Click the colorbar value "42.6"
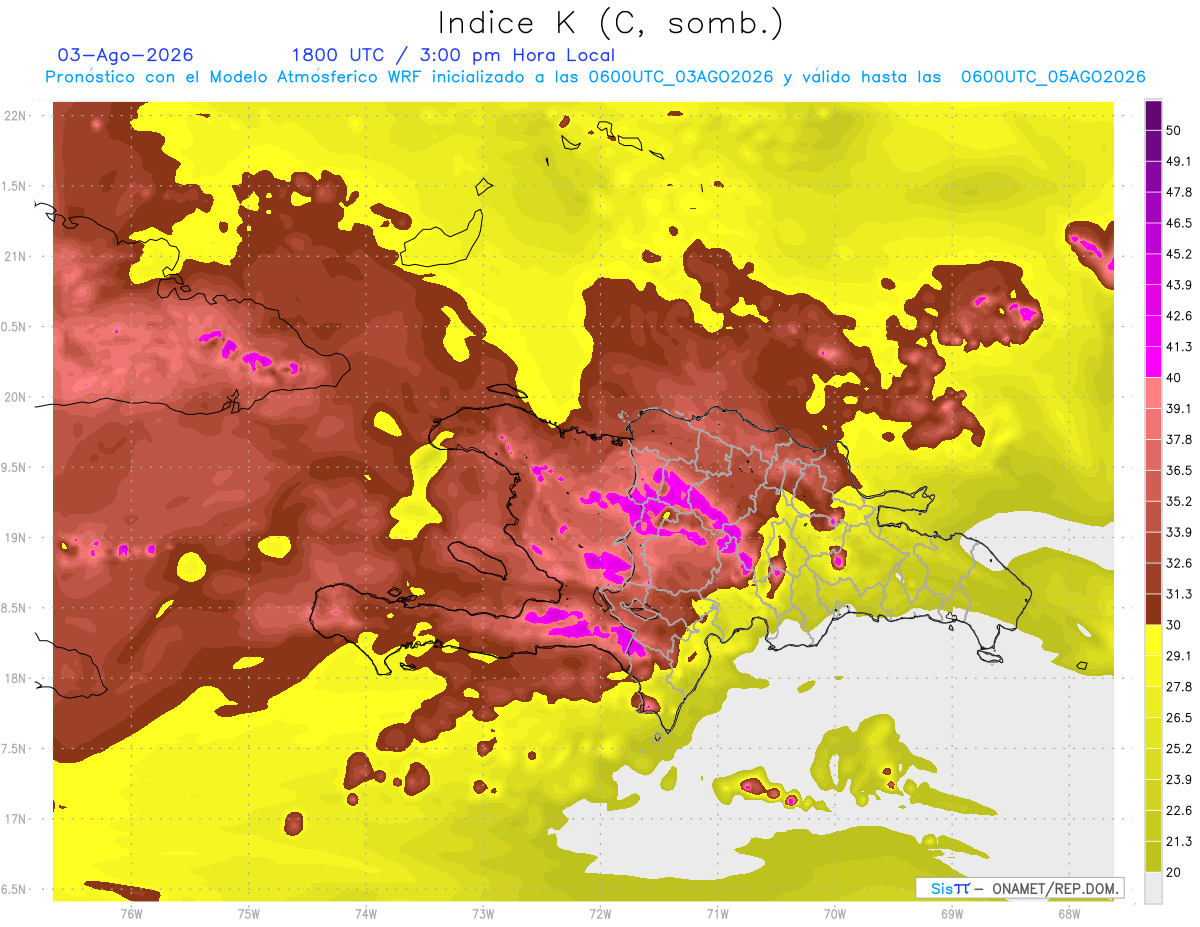Screen dimensions: 1200x927 pyautogui.click(x=1180, y=316)
